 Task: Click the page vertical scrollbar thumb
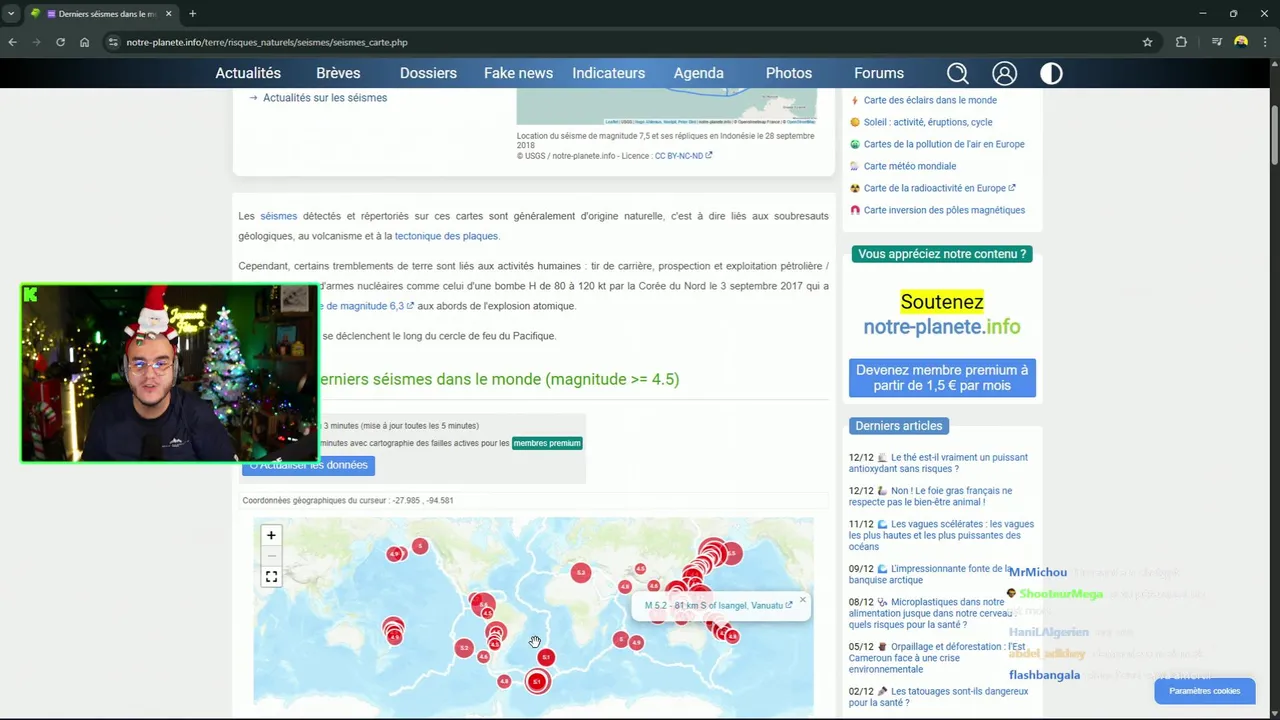tap(1274, 135)
